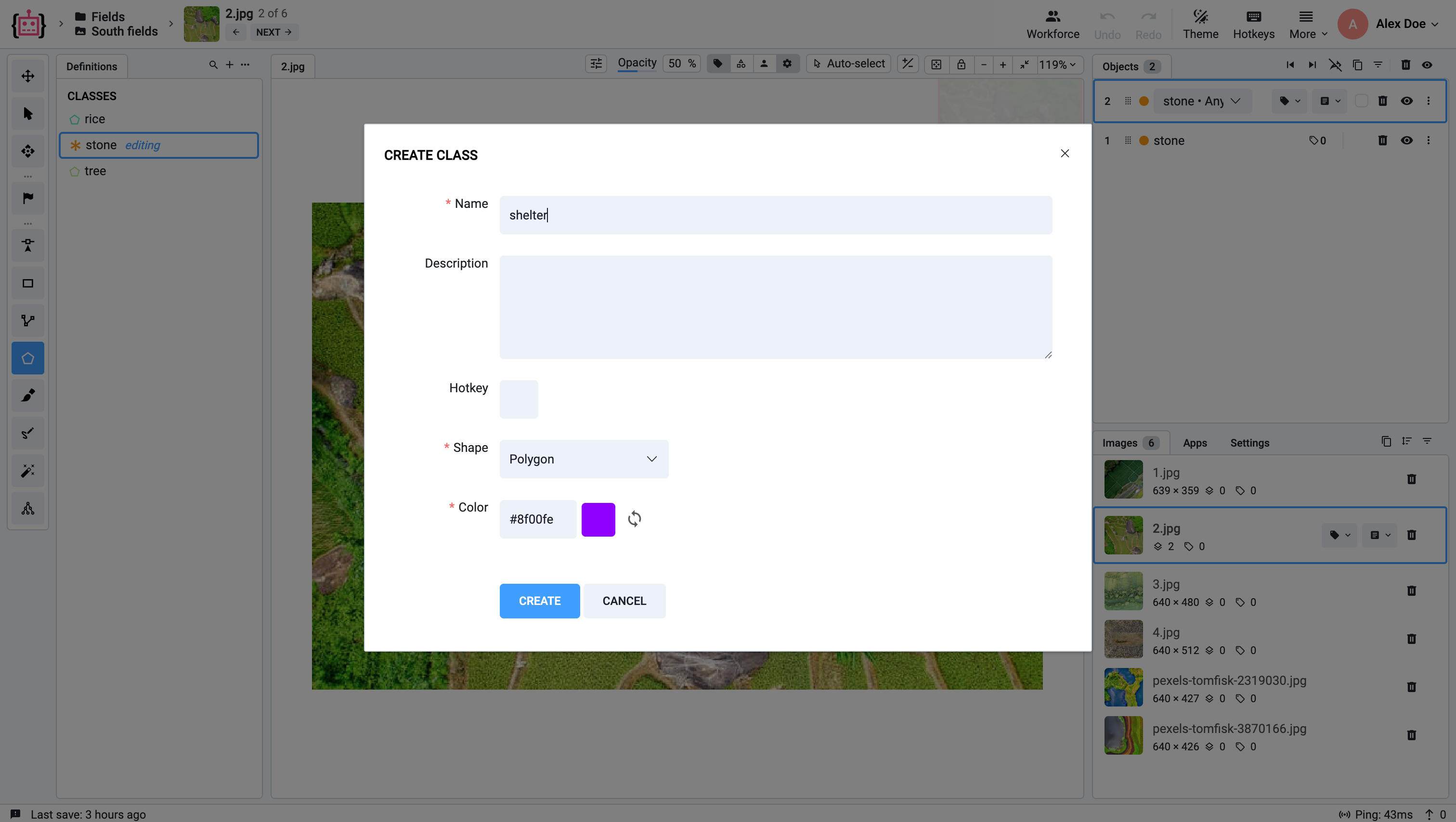Click the CANCEL button
The height and width of the screenshot is (822, 1456).
(624, 601)
